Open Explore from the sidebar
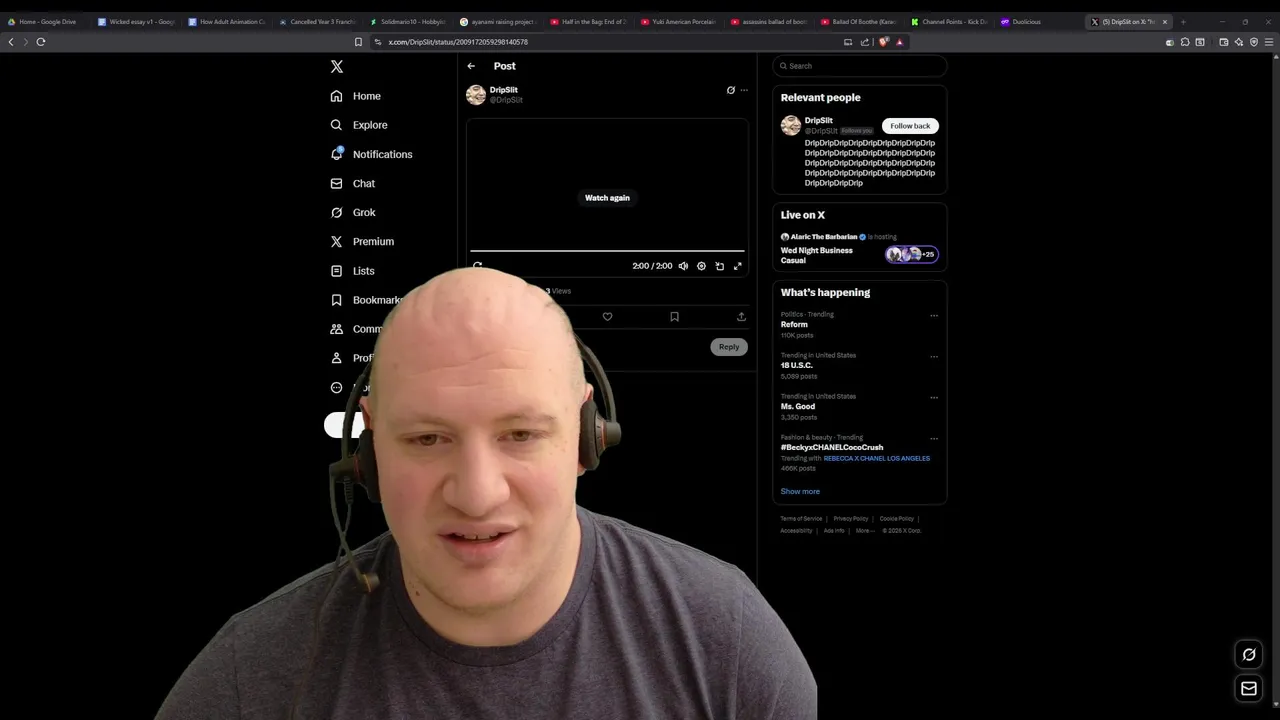 tap(358, 125)
